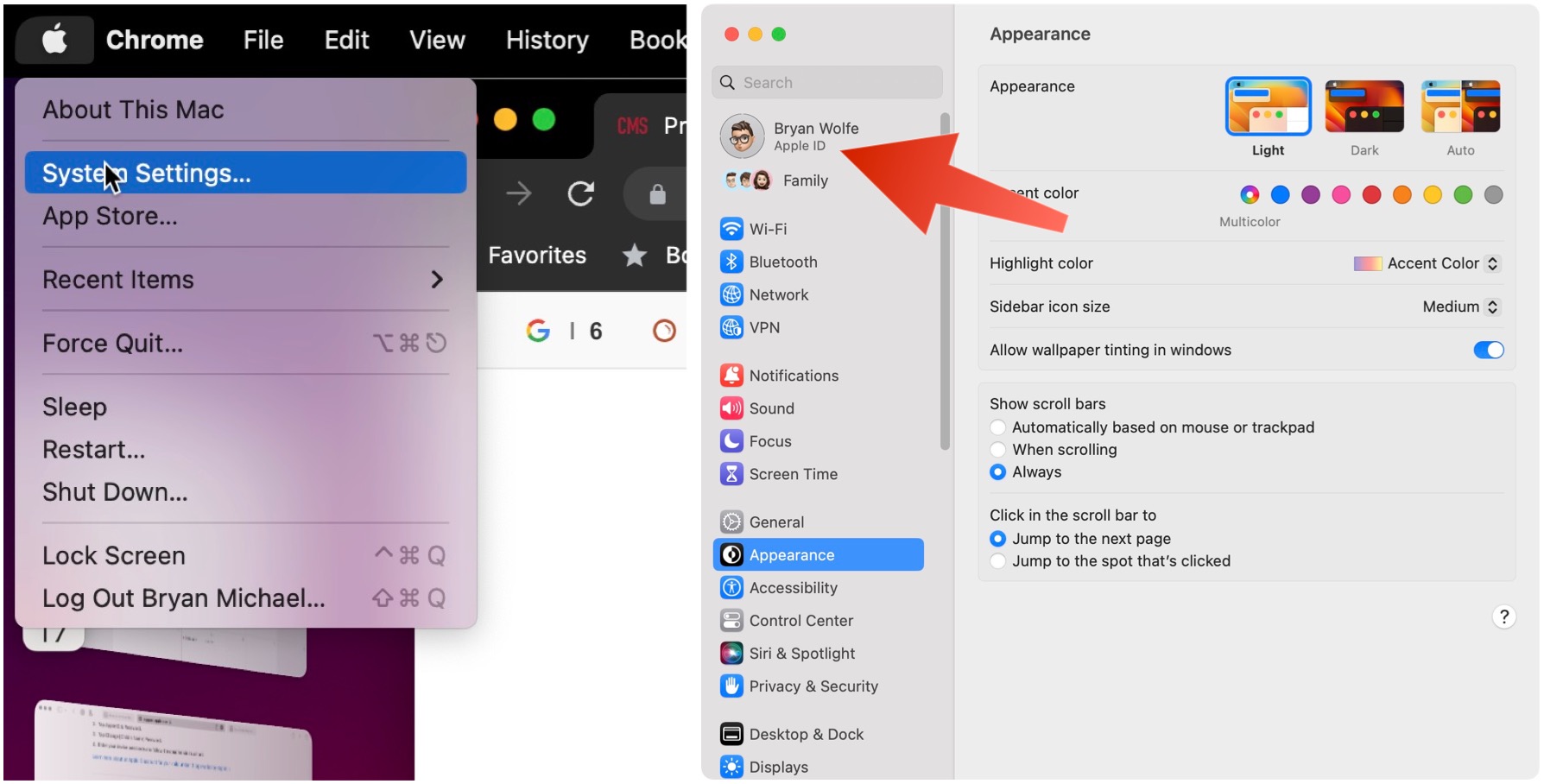Select Automatically based on mouse or trackpad
This screenshot has height=784, width=1544.
(x=997, y=427)
